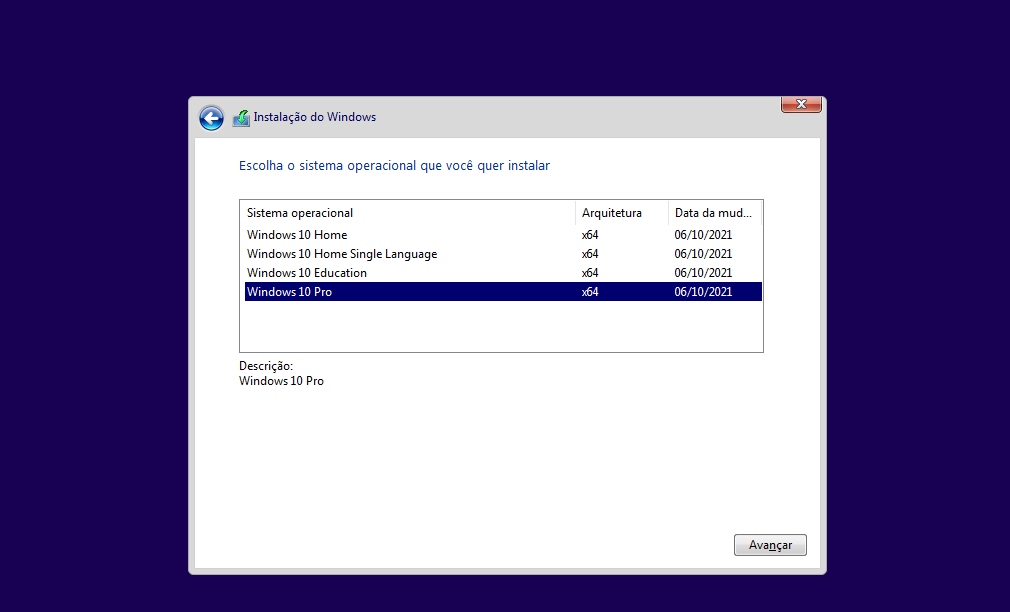The width and height of the screenshot is (1010, 612).
Task: Choose Windows 10 Education from list
Action: 503,273
